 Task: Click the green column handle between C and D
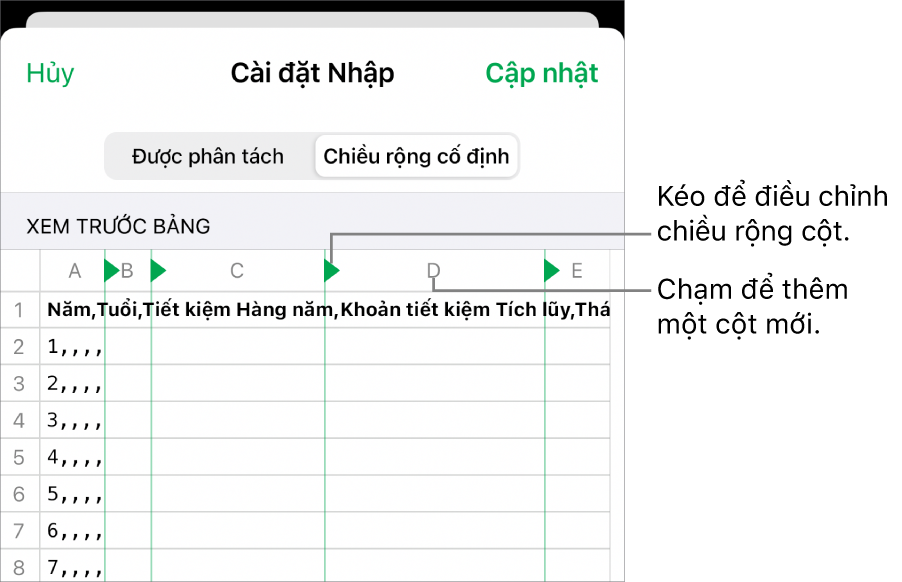pos(331,270)
